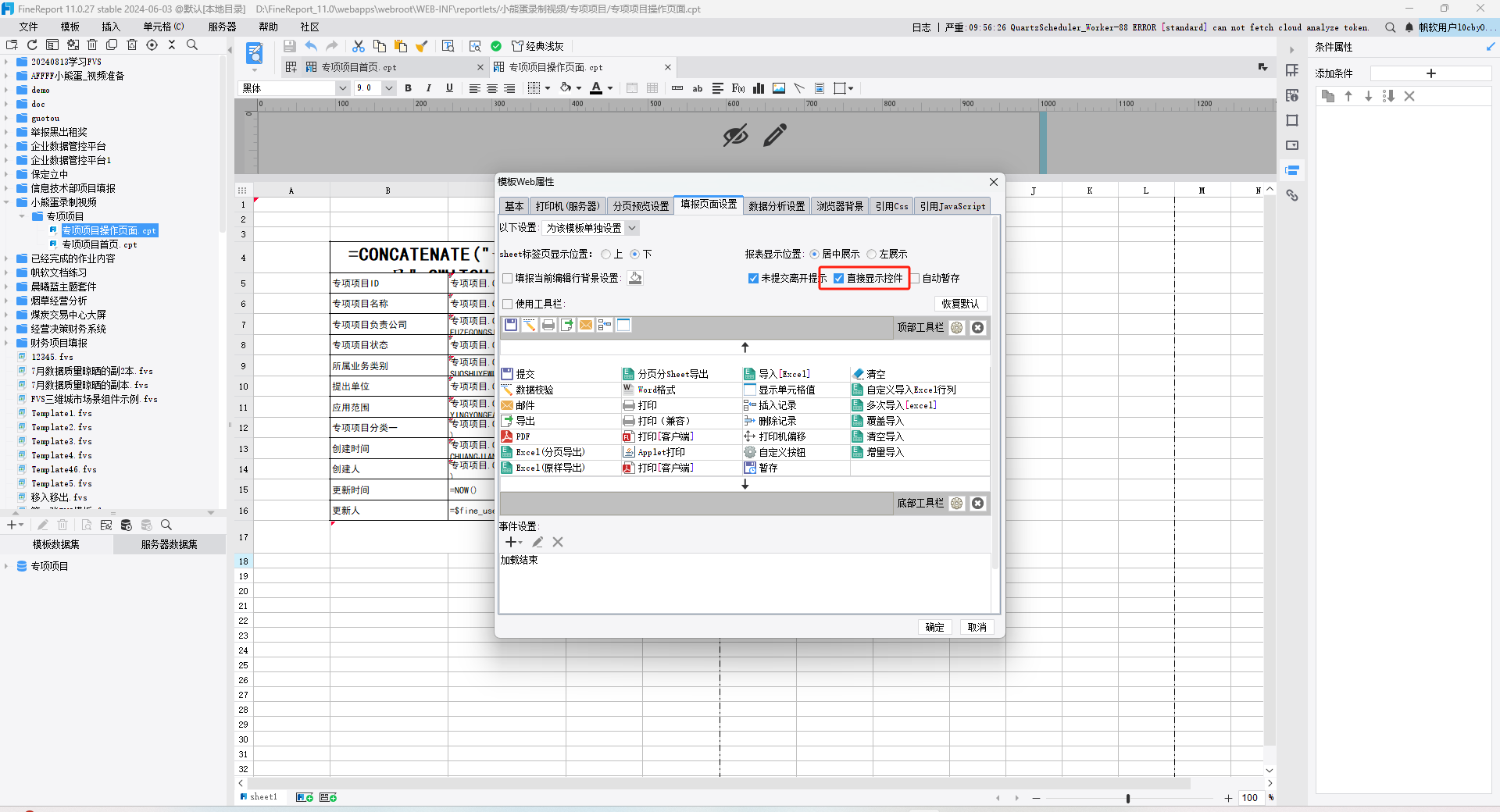Click the pencil edit icon on the gray canvas
The image size is (1500, 812).
coord(775,136)
